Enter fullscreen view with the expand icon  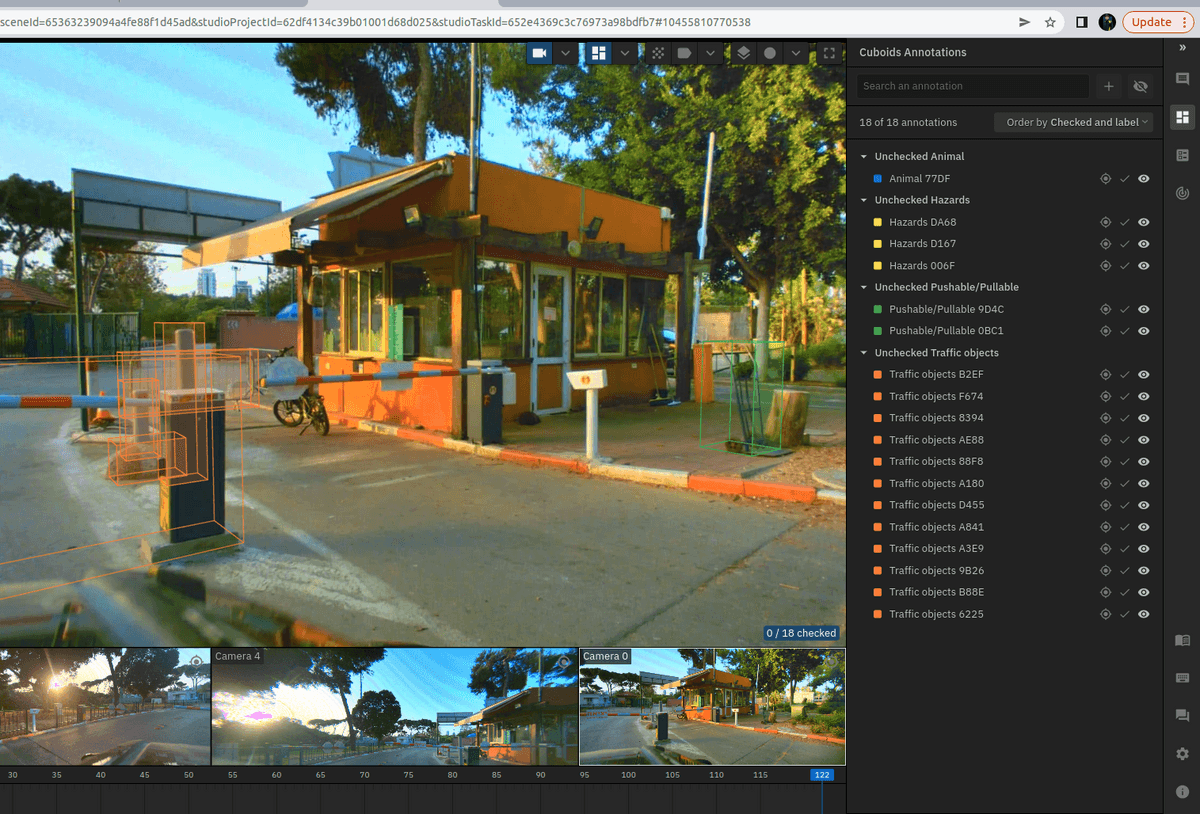point(829,53)
